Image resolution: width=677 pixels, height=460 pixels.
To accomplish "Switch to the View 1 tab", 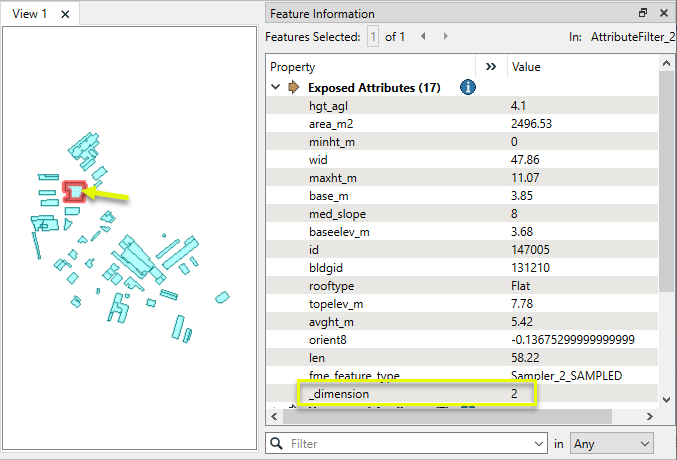I will 29,14.
